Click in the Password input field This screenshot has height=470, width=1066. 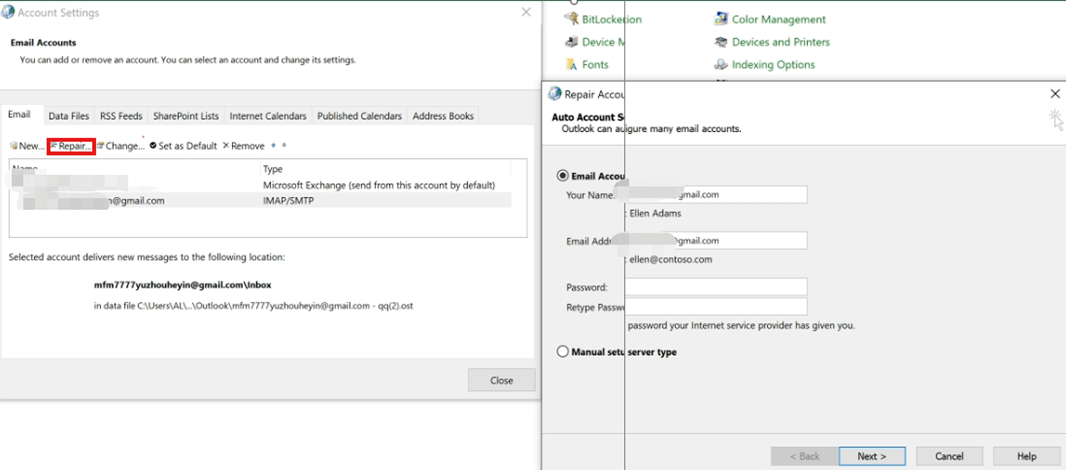click(x=715, y=287)
